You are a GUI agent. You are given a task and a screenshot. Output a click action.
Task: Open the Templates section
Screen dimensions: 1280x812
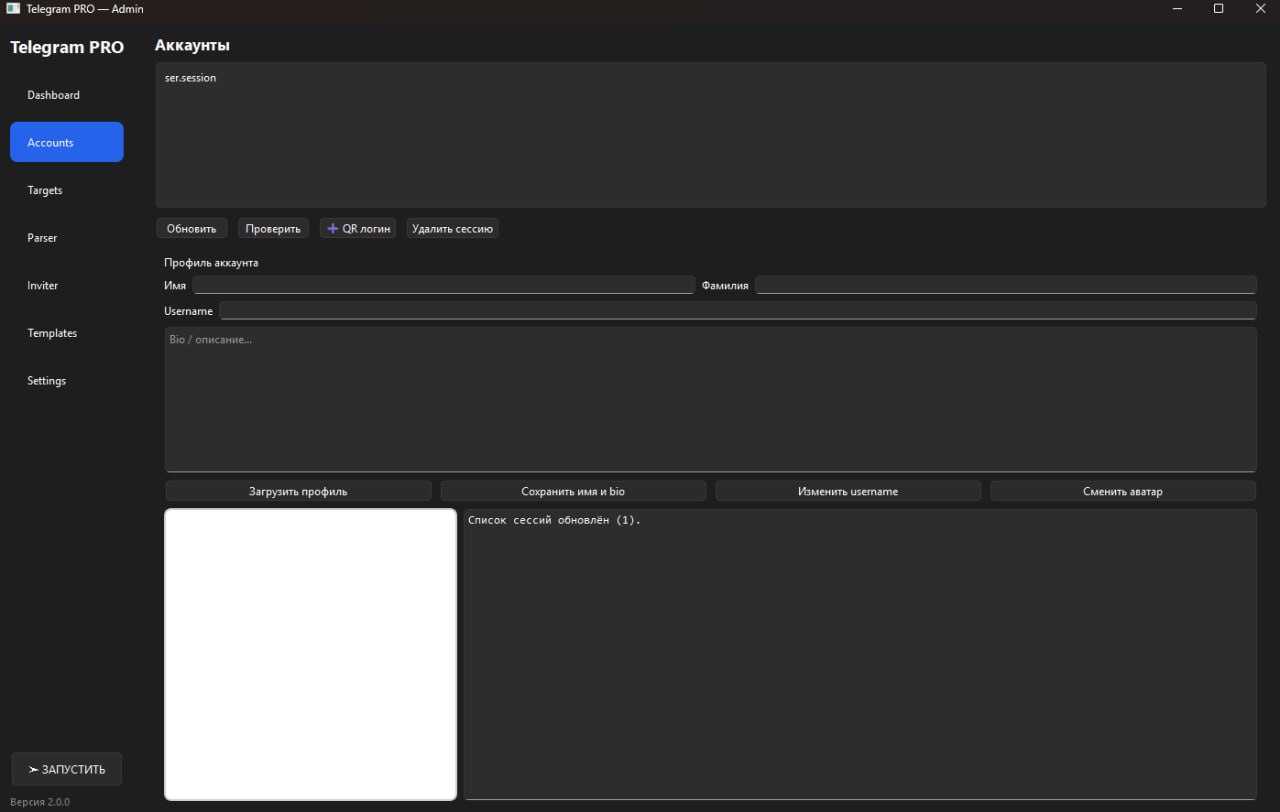[x=67, y=333]
